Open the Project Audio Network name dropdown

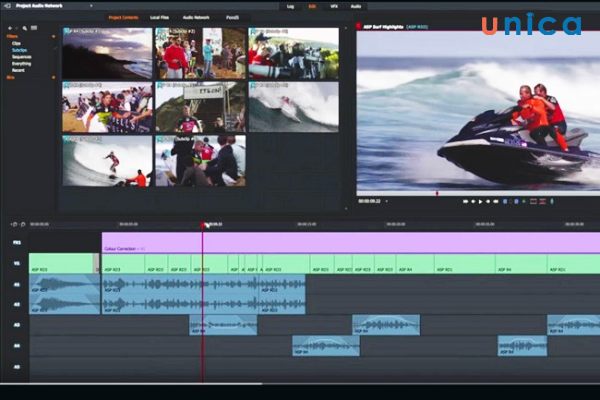91,6
